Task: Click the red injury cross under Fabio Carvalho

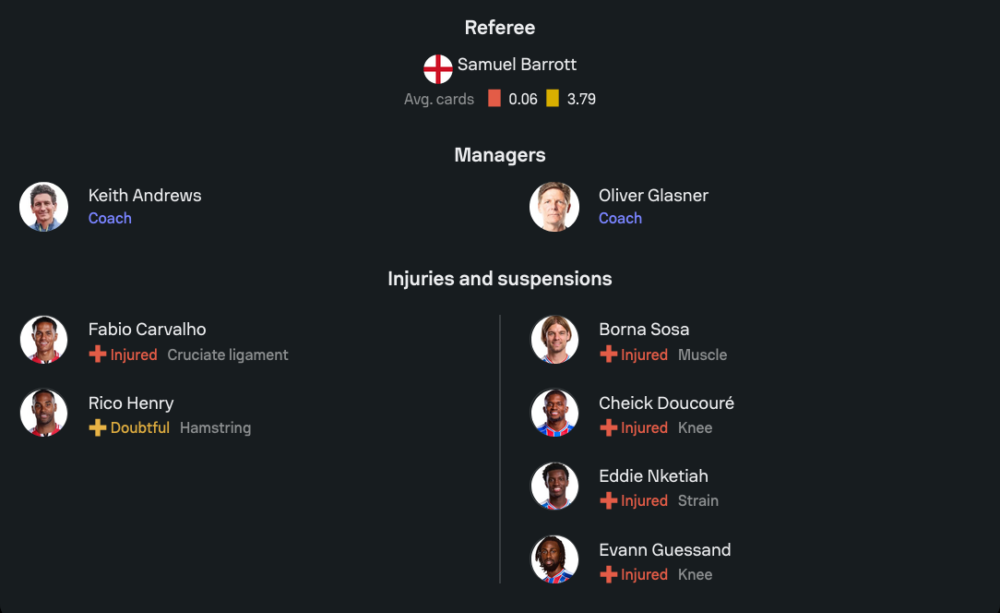Action: [x=98, y=354]
